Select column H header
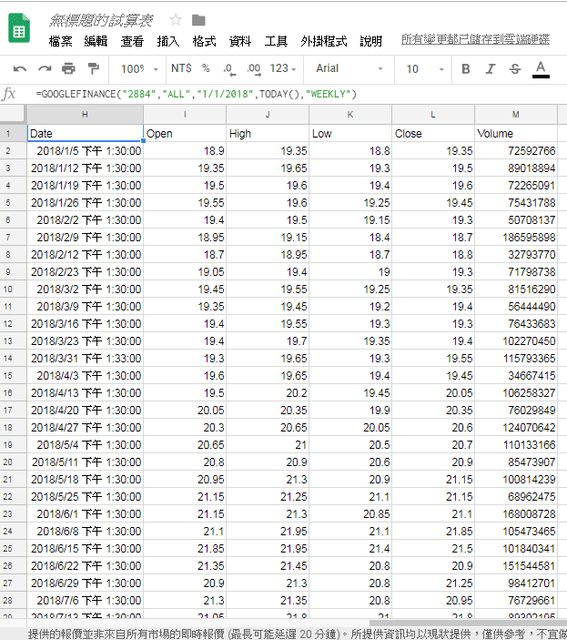 tap(85, 115)
